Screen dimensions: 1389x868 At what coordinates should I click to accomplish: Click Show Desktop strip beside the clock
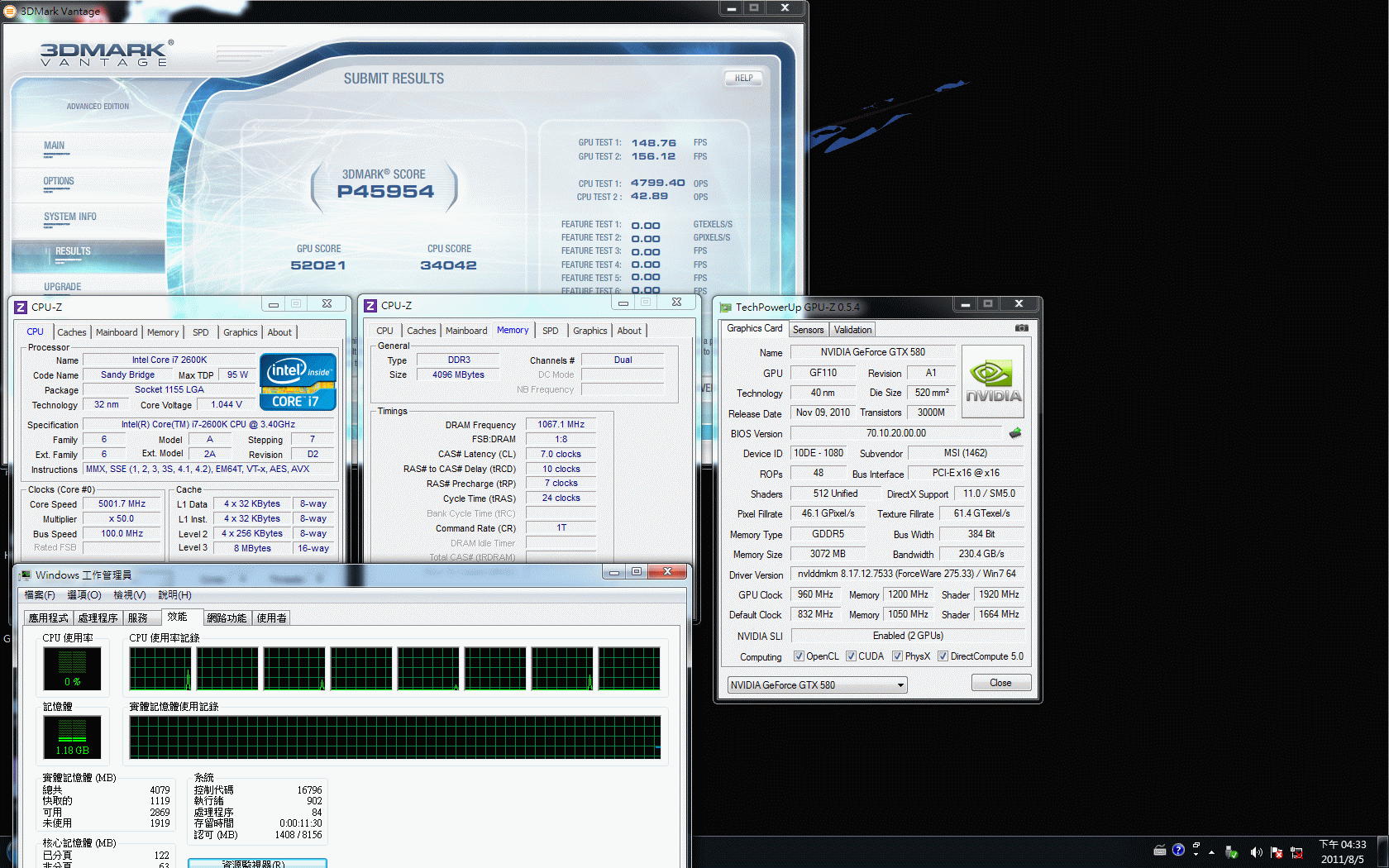coord(1382,851)
